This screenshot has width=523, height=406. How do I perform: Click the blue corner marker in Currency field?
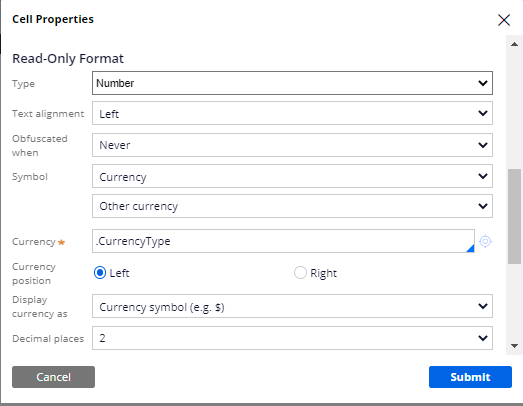coord(470,248)
